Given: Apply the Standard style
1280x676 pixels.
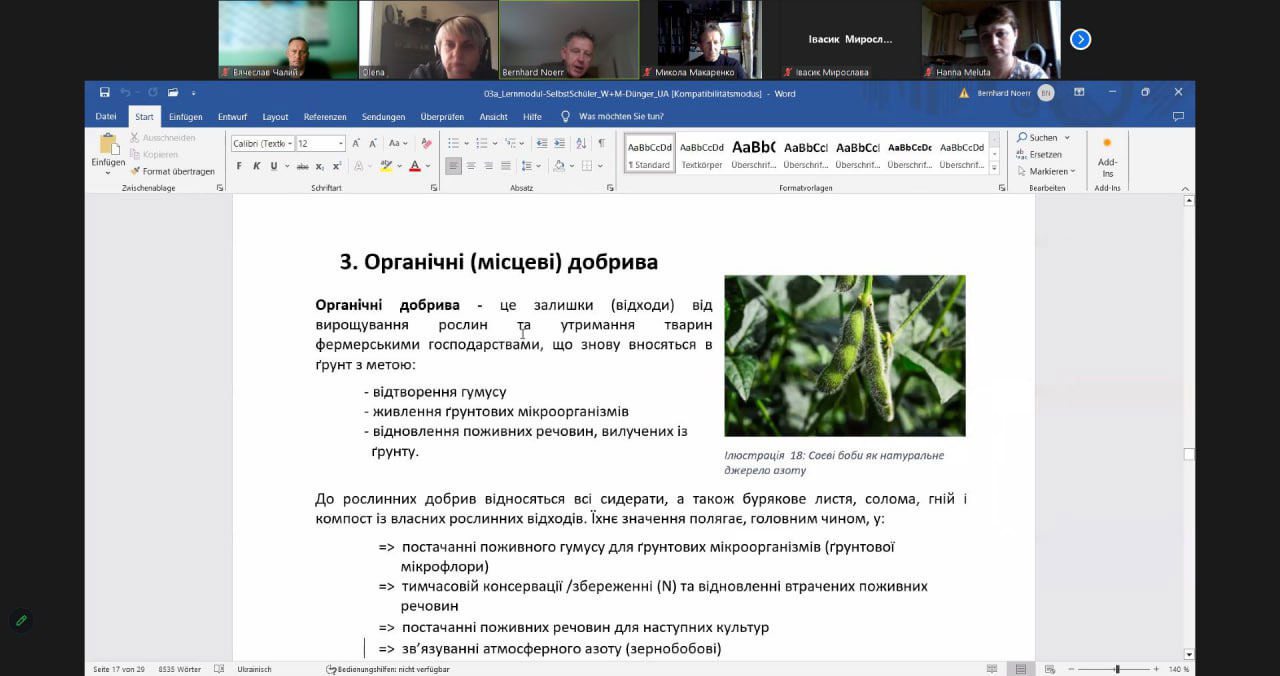Looking at the screenshot, I should point(650,153).
